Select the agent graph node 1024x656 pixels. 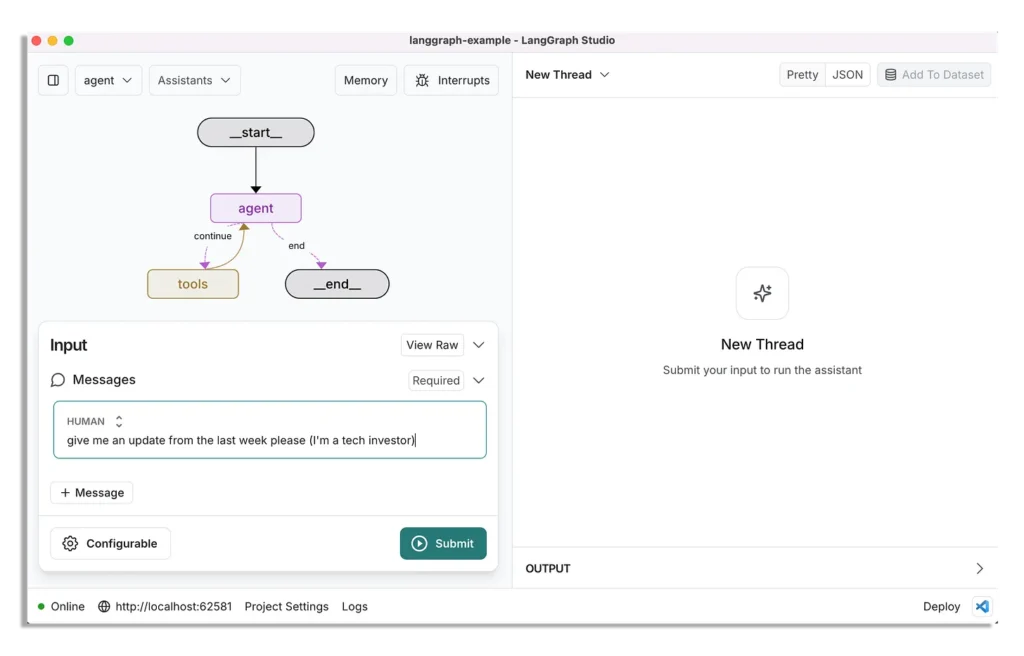click(256, 208)
